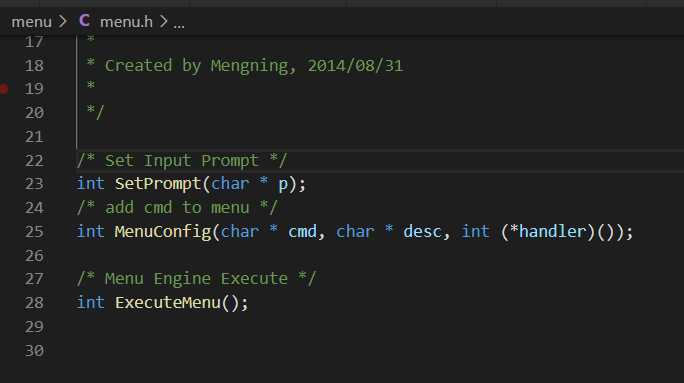Click line number 25 in gutter
Viewport: 684px width, 383px height.
click(x=34, y=232)
